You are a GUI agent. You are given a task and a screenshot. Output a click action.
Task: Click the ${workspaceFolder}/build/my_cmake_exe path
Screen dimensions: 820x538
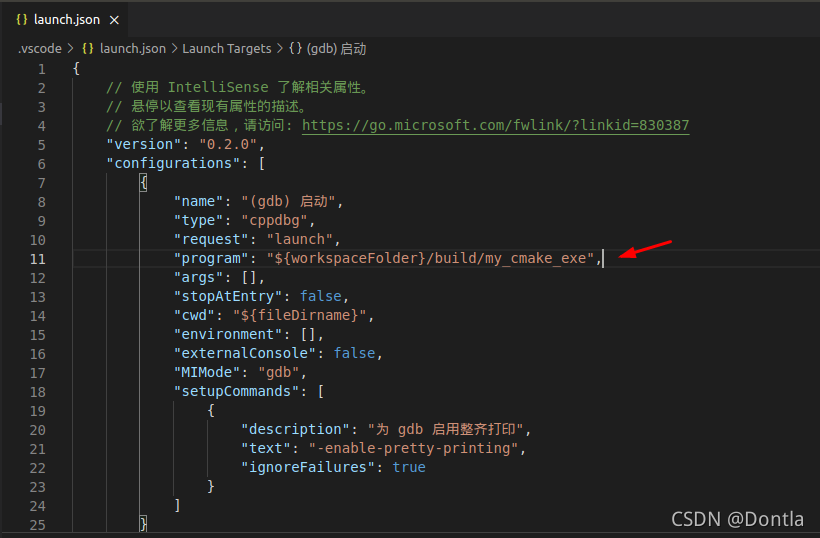click(x=430, y=258)
